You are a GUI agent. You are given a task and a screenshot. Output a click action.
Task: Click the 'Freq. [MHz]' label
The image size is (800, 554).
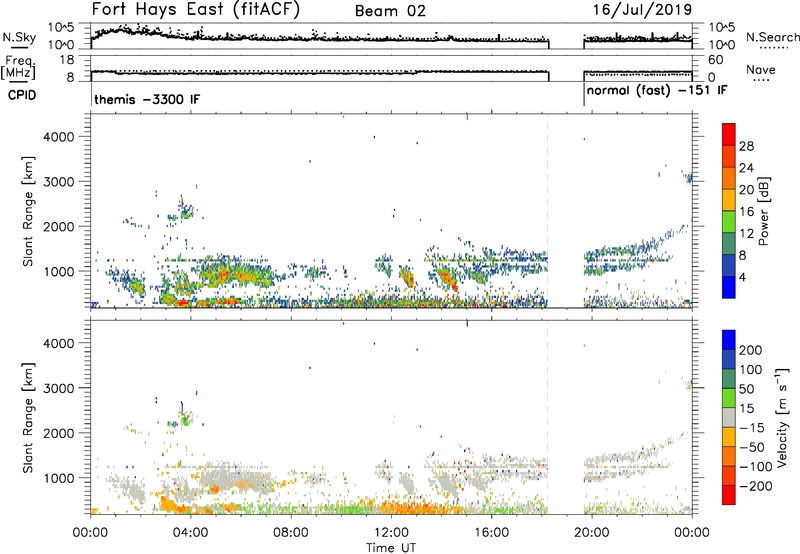pos(18,69)
